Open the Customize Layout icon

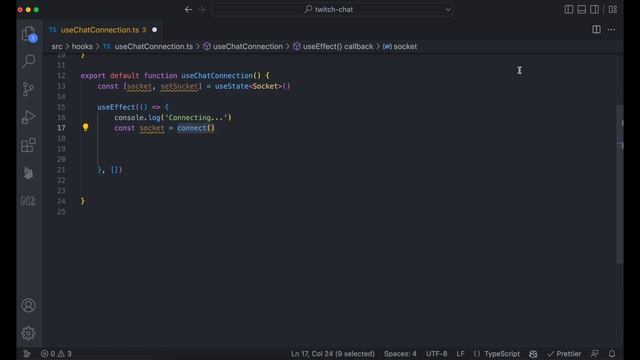click(x=613, y=9)
